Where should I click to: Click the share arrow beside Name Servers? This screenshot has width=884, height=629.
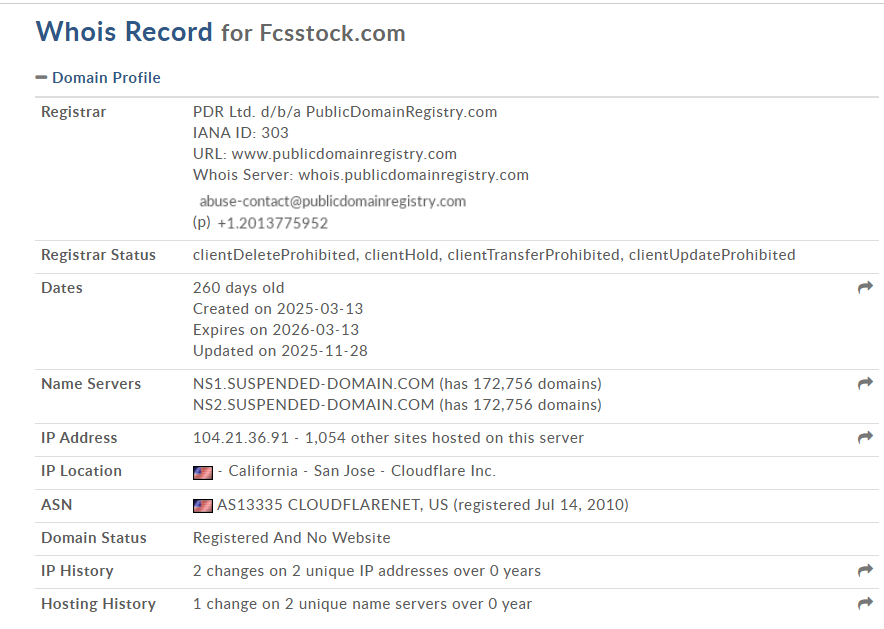point(865,384)
